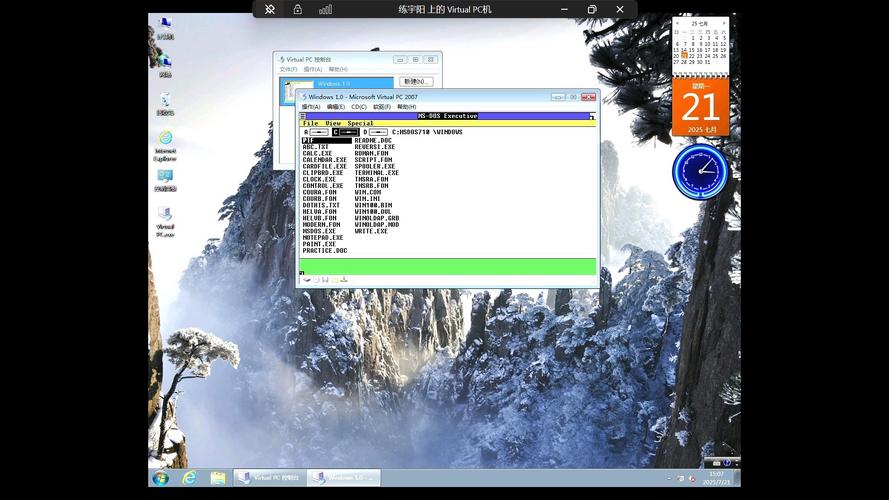The width and height of the screenshot is (889, 500).
Task: Open the 操作(A) menu of the Windows 1.0 window
Action: point(311,107)
